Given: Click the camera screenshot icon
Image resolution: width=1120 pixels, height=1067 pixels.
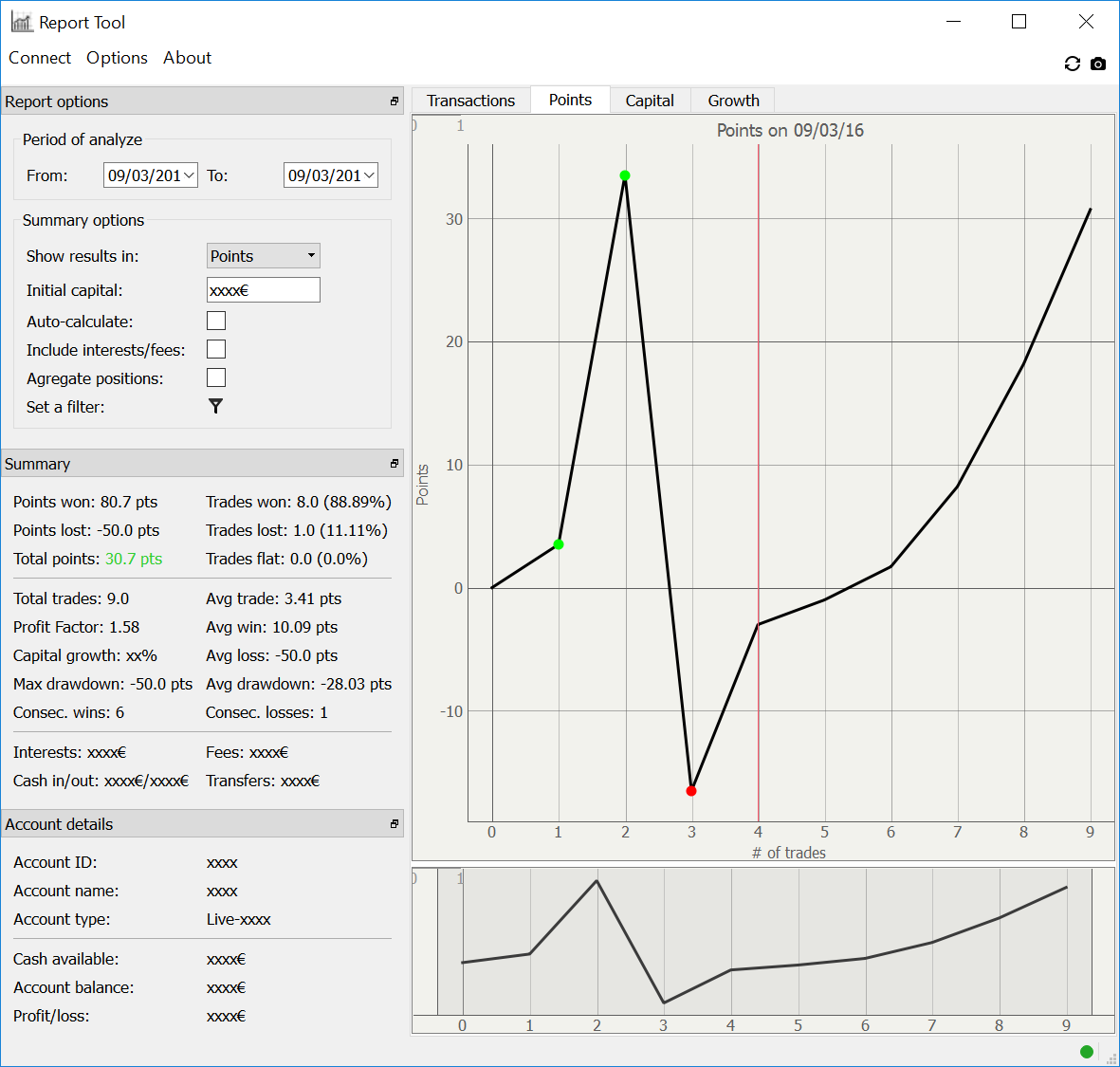Looking at the screenshot, I should tap(1098, 64).
